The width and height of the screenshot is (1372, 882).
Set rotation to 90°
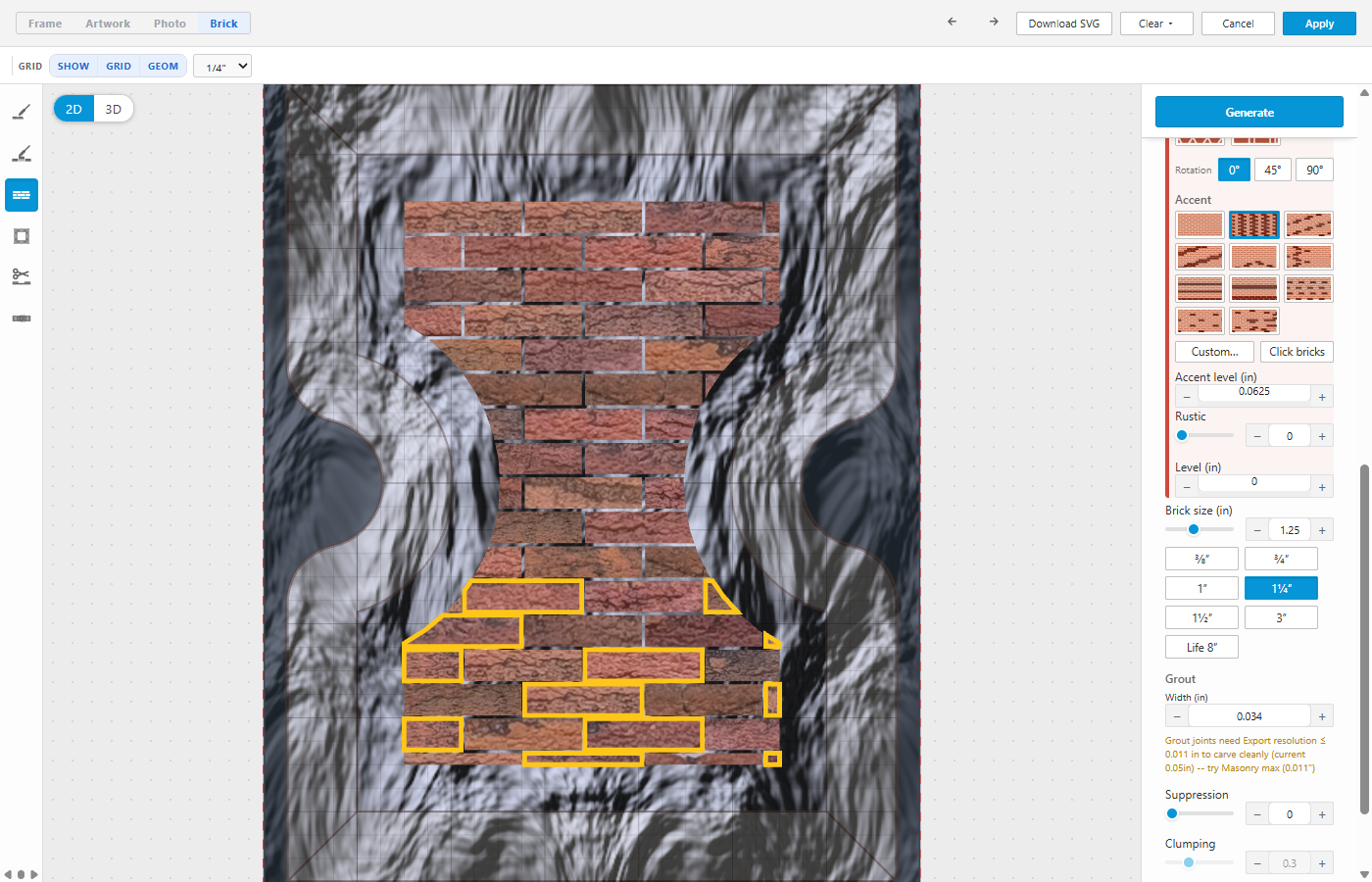(1314, 170)
